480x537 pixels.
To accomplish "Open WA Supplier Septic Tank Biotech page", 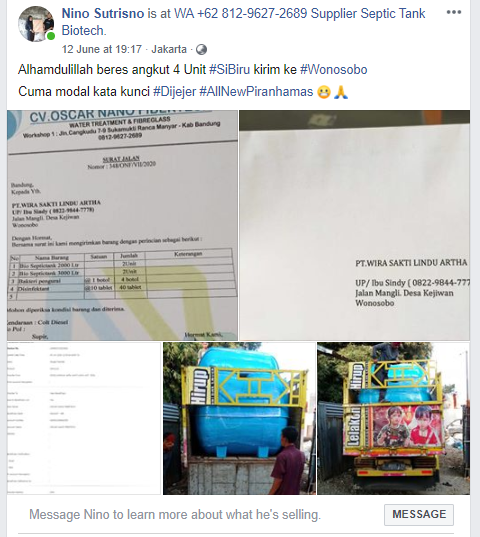I will point(243,22).
